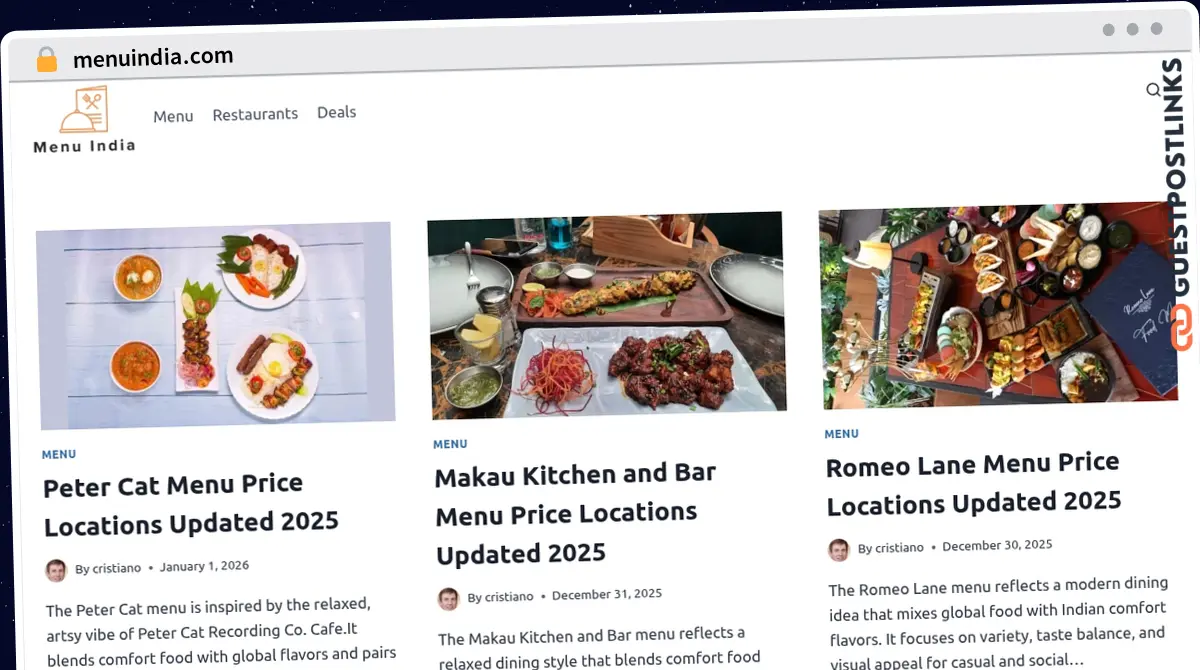
Task: Click MENU category tag above Romeo Lane
Action: 841,434
